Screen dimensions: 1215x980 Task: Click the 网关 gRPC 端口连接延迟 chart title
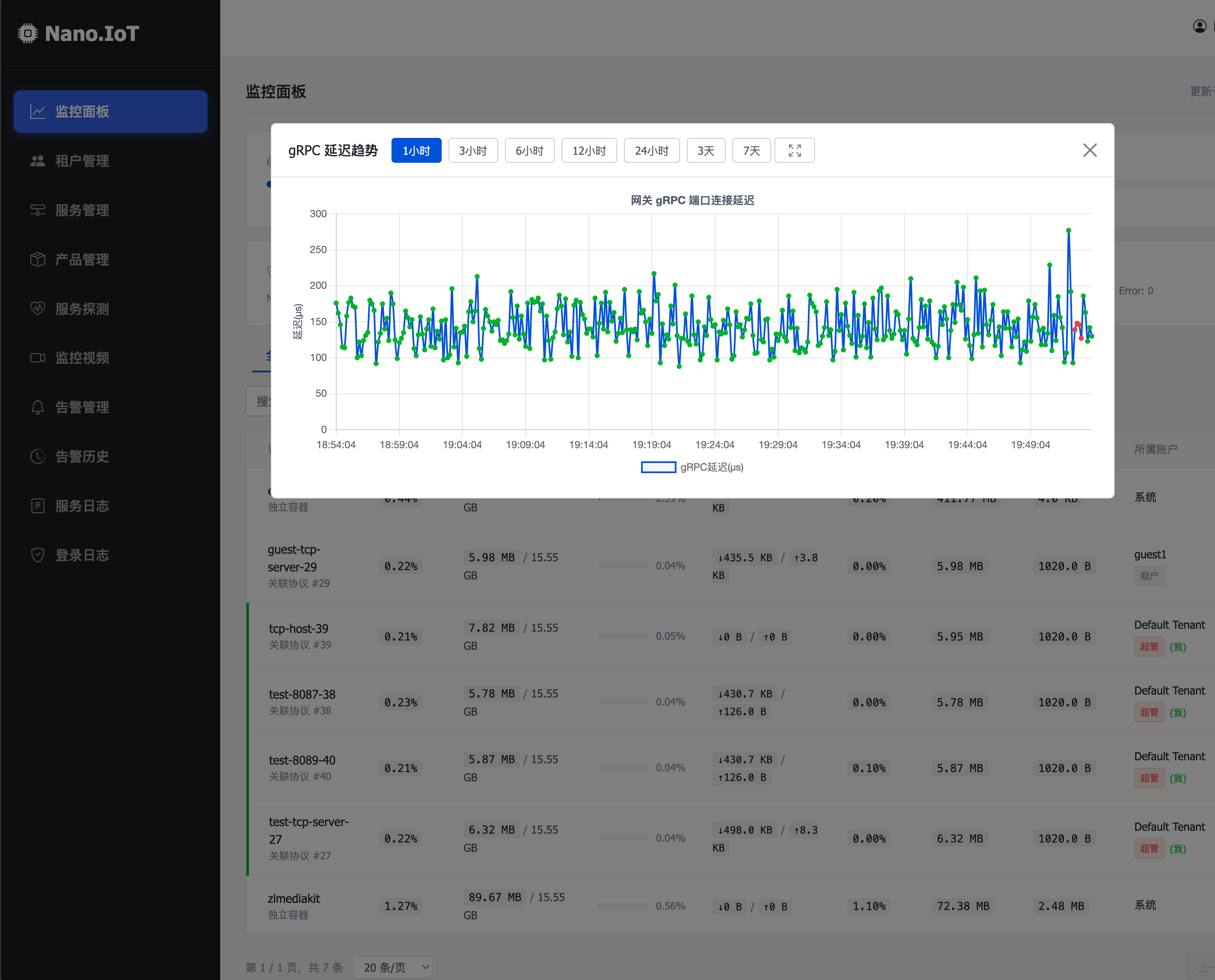[x=693, y=200]
